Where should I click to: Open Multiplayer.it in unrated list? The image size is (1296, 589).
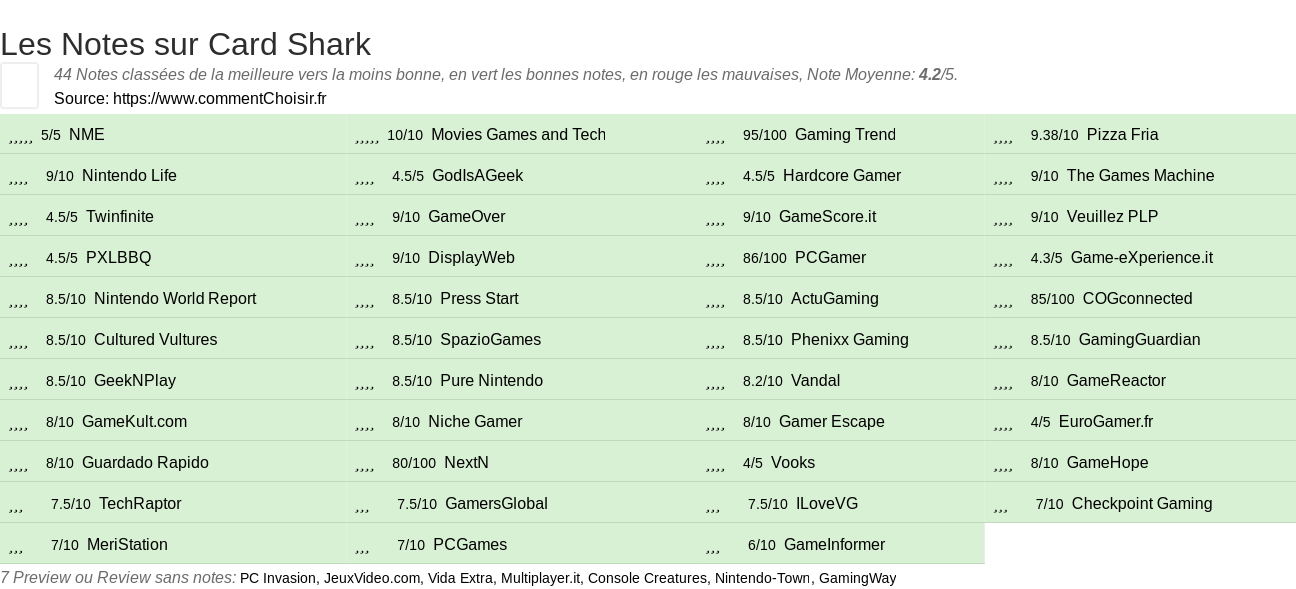coord(540,578)
